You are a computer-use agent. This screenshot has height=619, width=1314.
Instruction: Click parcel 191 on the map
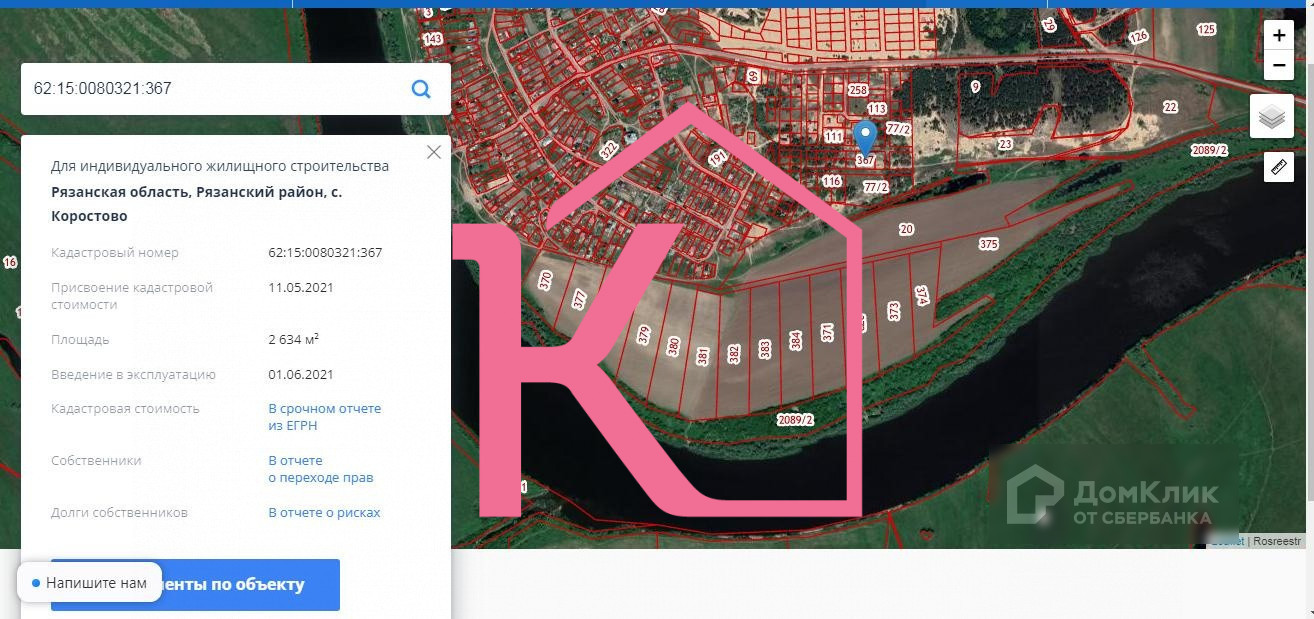(717, 159)
